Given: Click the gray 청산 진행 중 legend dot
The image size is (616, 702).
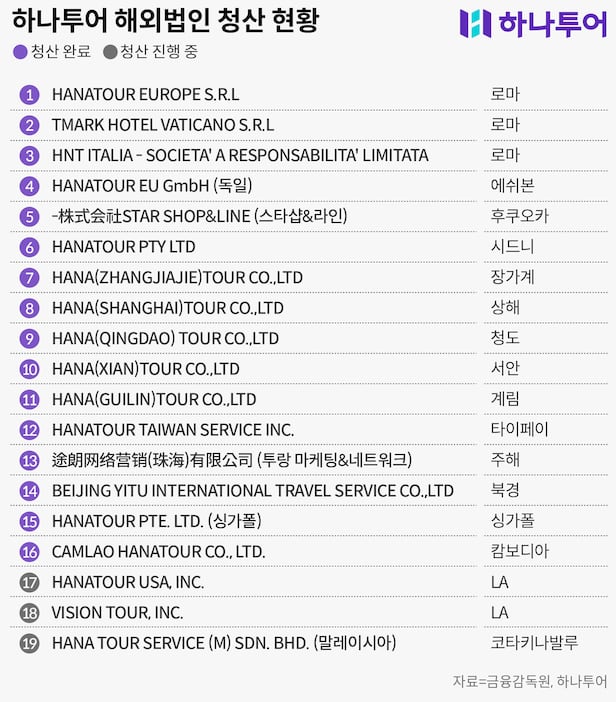Looking at the screenshot, I should [110, 52].
